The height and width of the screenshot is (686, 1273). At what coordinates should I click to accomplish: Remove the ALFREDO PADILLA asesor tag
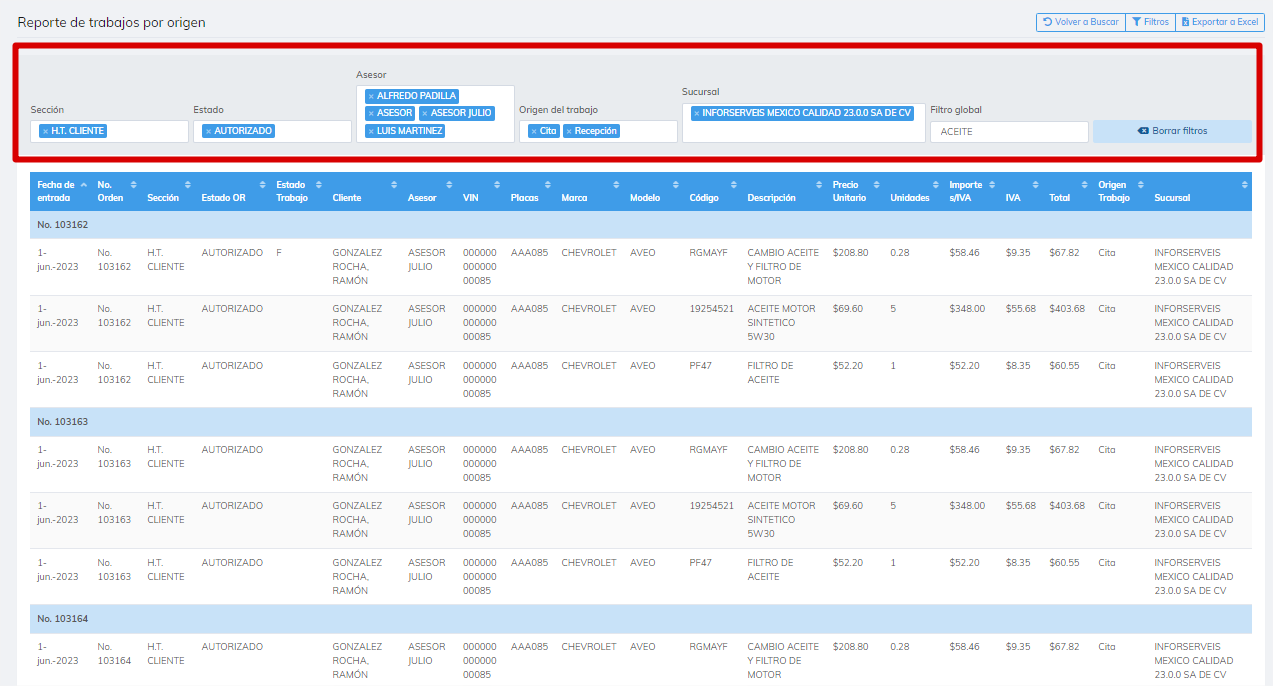coord(371,96)
